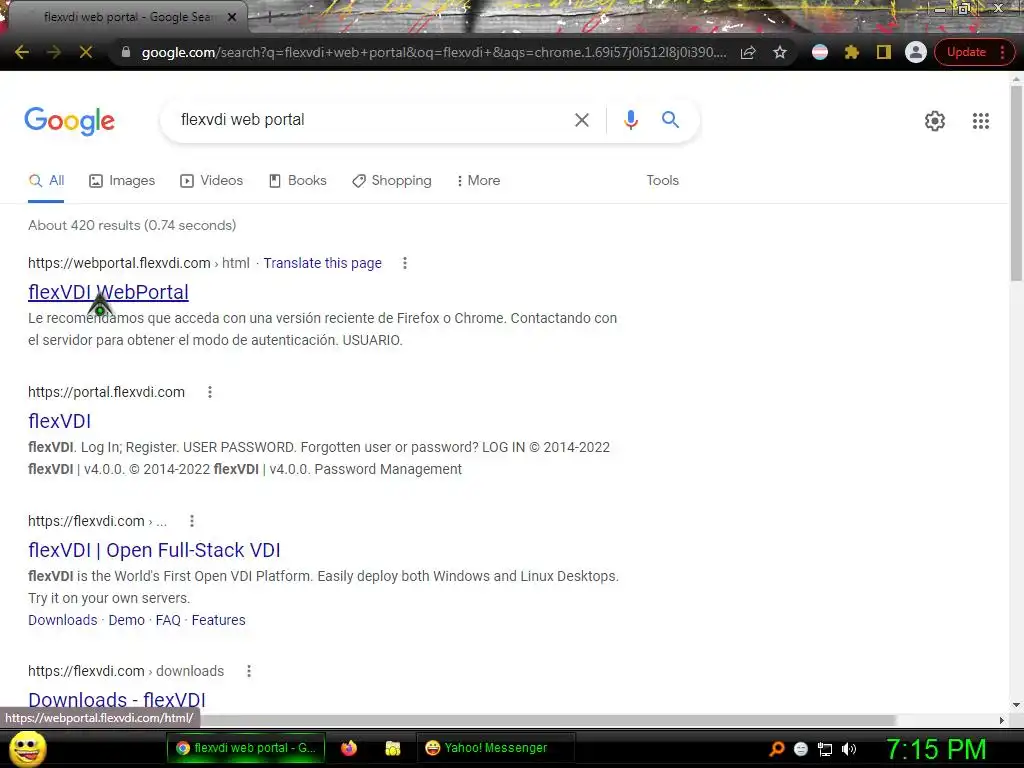Open flexVDI Open Full-Stack VDI result
Viewport: 1024px width, 768px height.
[x=154, y=551]
